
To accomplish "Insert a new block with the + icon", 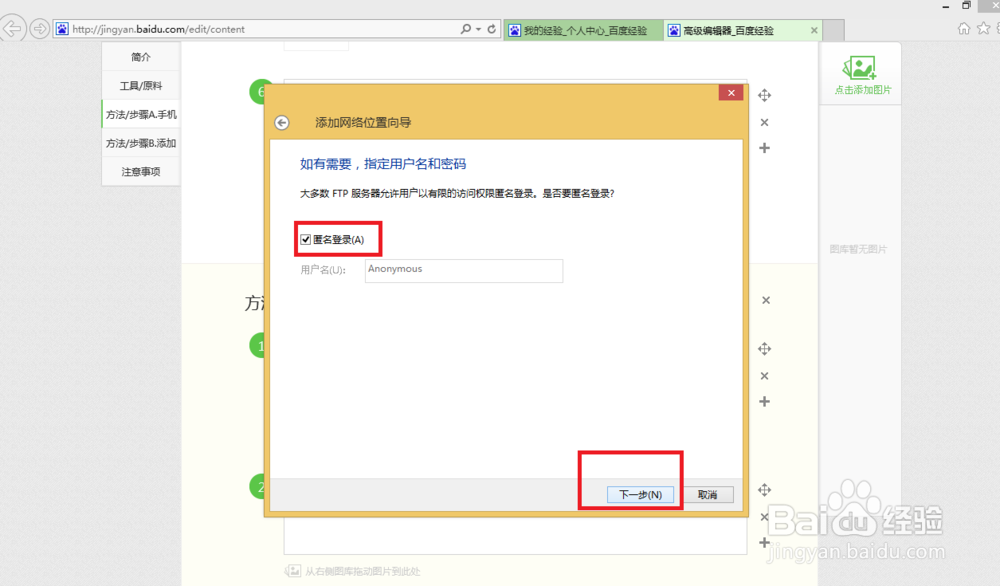I will coord(764,148).
